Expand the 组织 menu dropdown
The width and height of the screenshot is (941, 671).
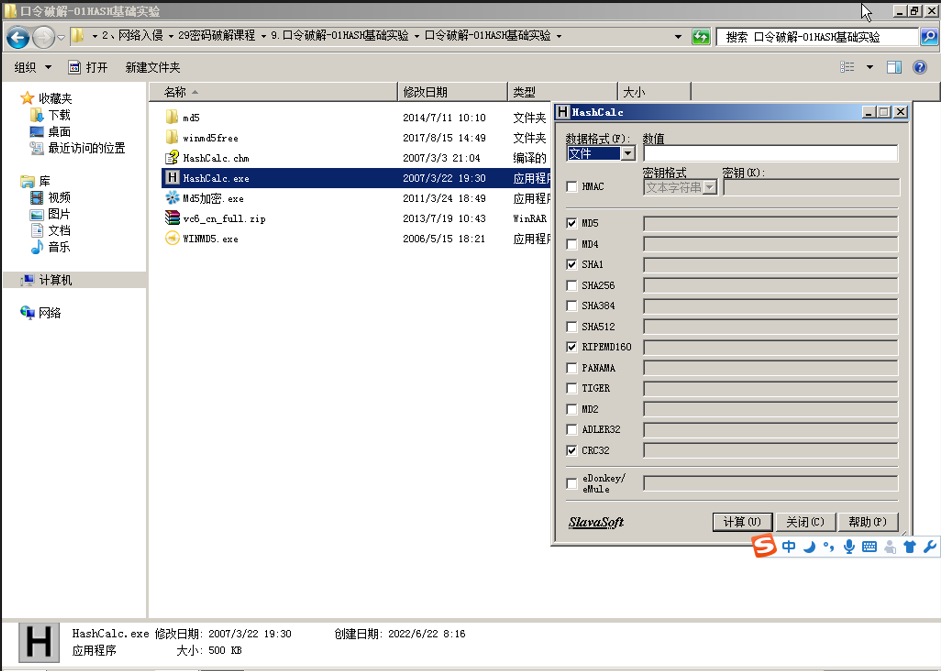48,67
